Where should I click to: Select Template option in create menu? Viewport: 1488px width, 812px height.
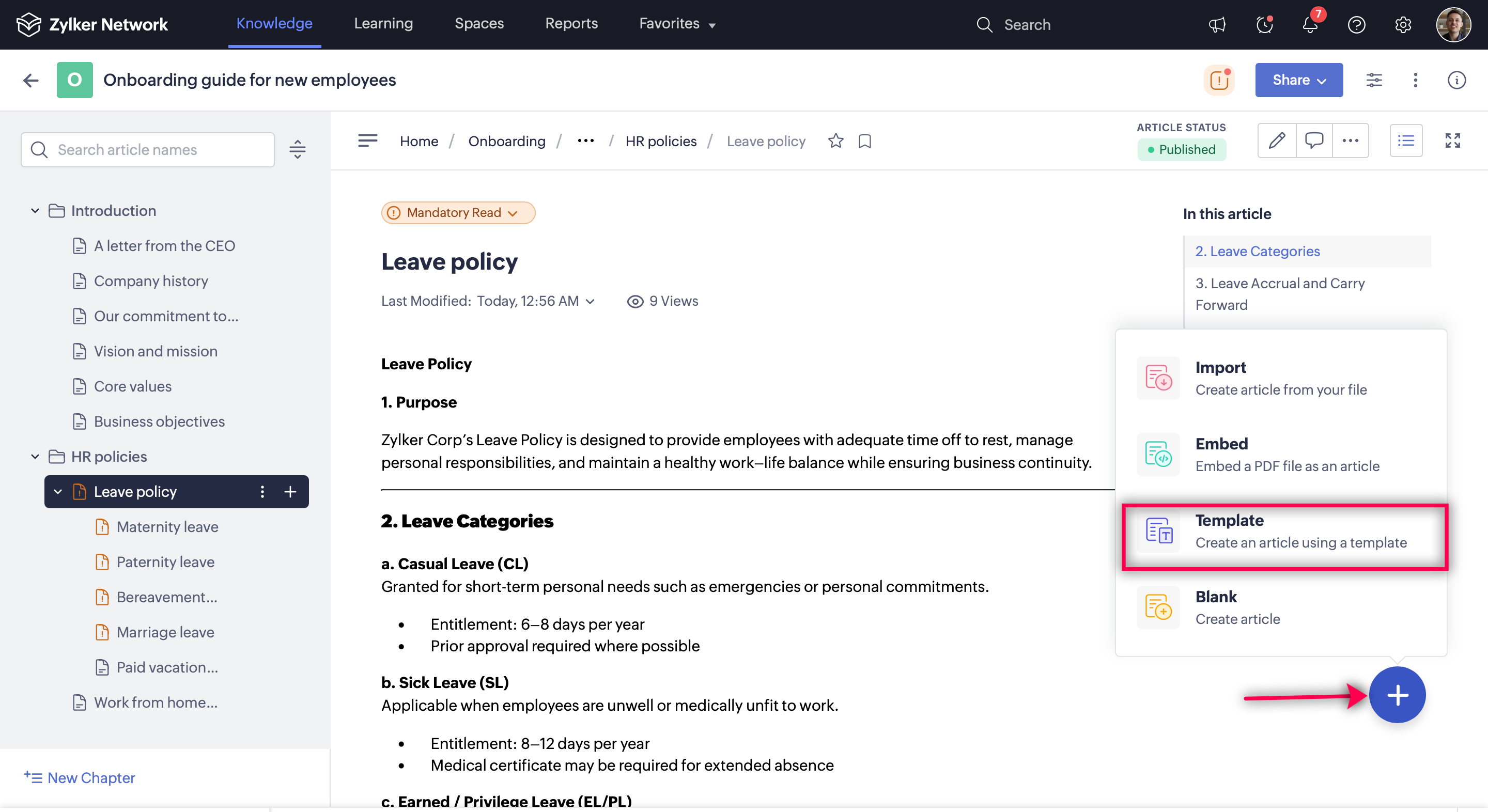[x=1284, y=531]
